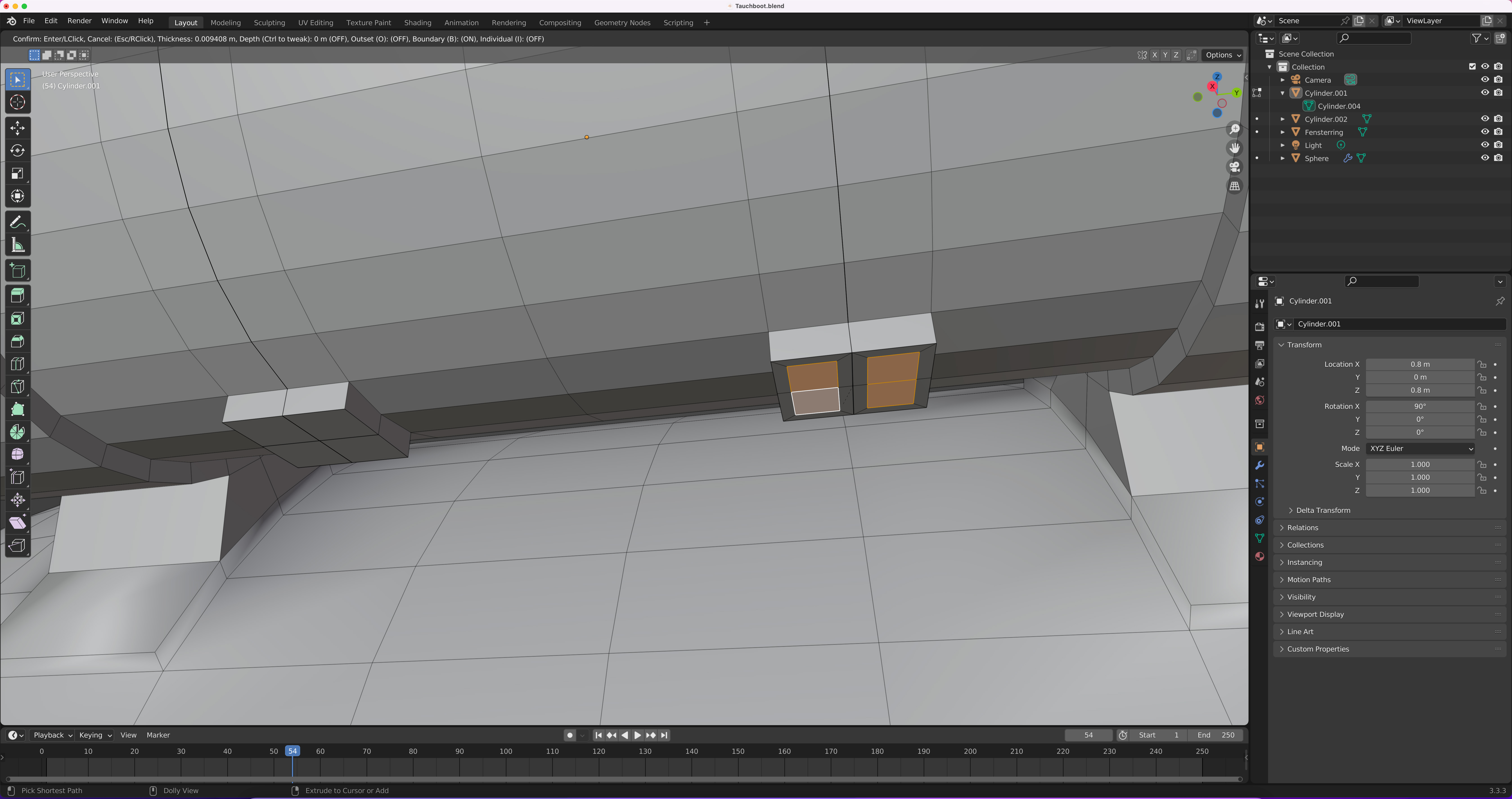Pick the Annotate tool
The height and width of the screenshot is (799, 1512).
[x=18, y=222]
